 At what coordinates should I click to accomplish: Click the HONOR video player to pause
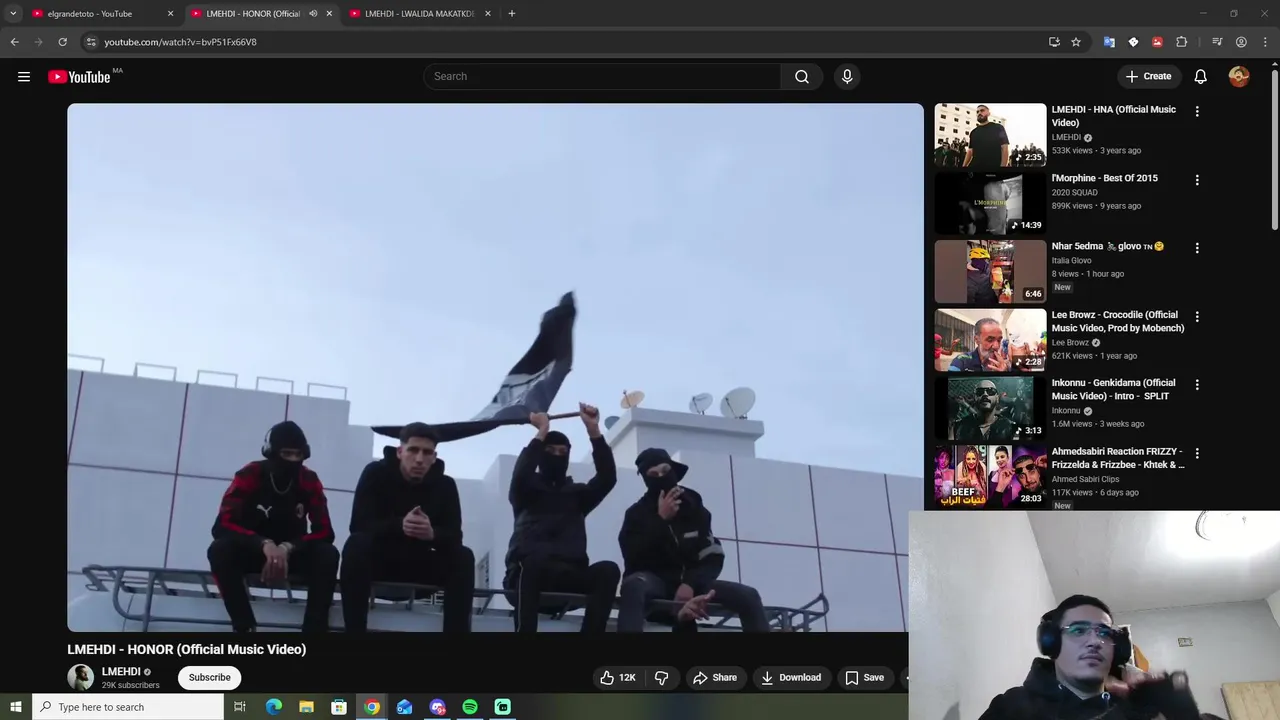click(x=495, y=367)
